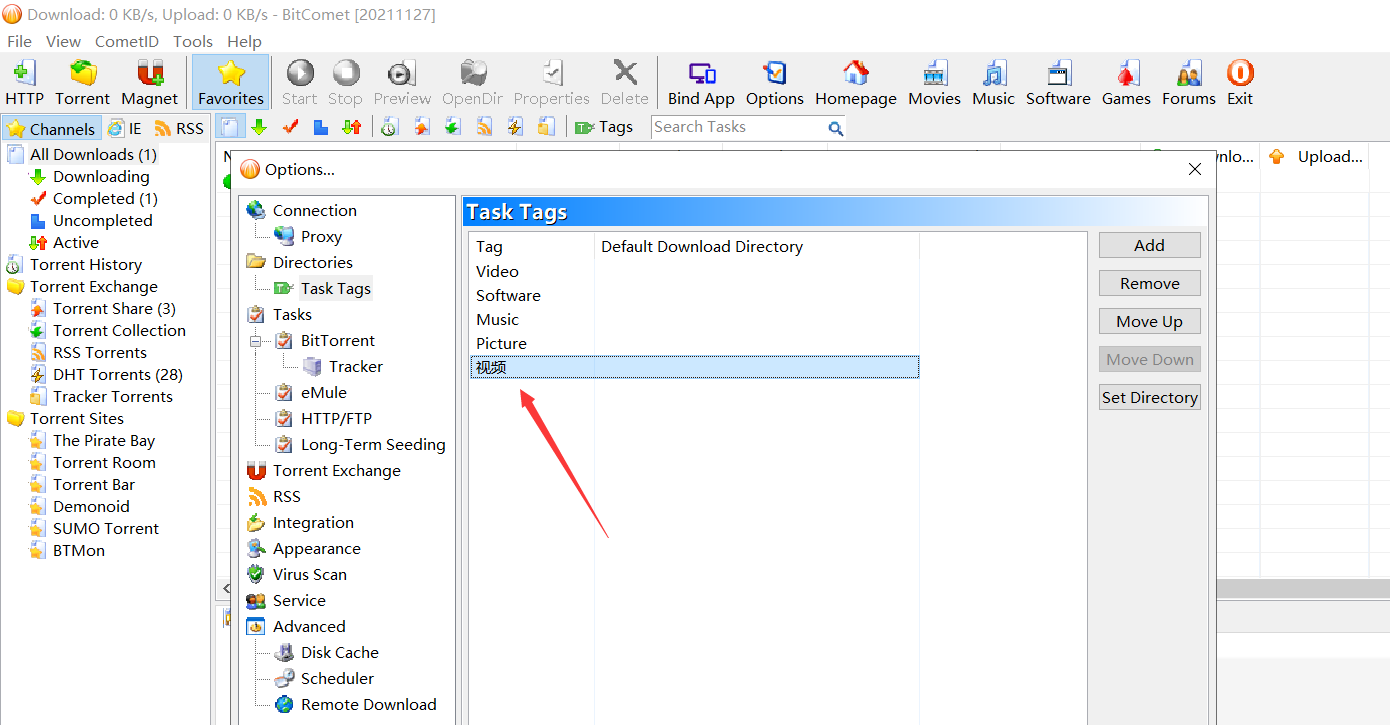Click the Tags toolbar button

point(604,127)
